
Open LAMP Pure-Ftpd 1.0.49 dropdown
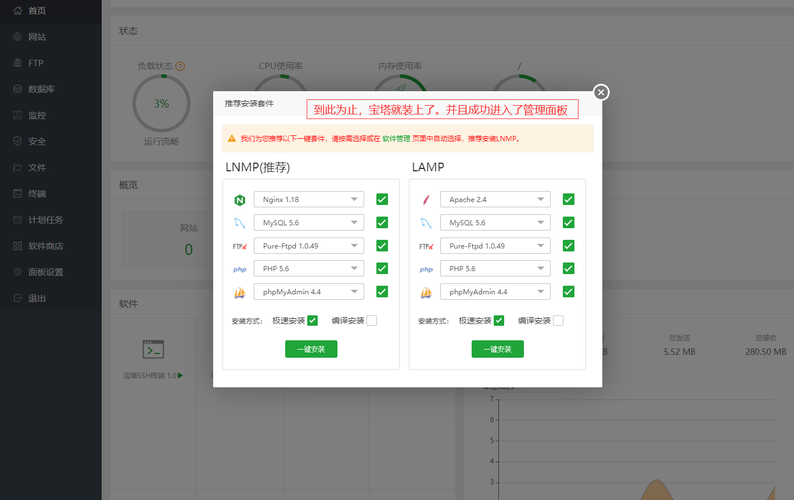coord(495,246)
